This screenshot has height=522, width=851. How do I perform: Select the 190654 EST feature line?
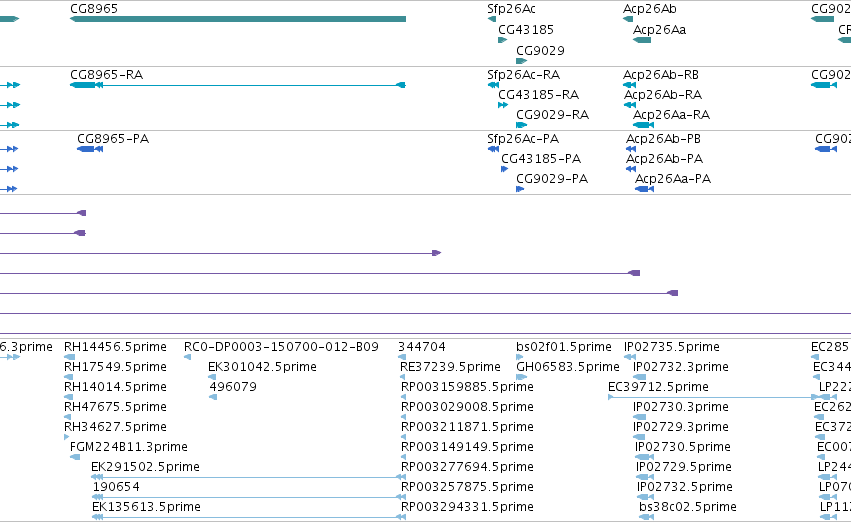(x=249, y=497)
